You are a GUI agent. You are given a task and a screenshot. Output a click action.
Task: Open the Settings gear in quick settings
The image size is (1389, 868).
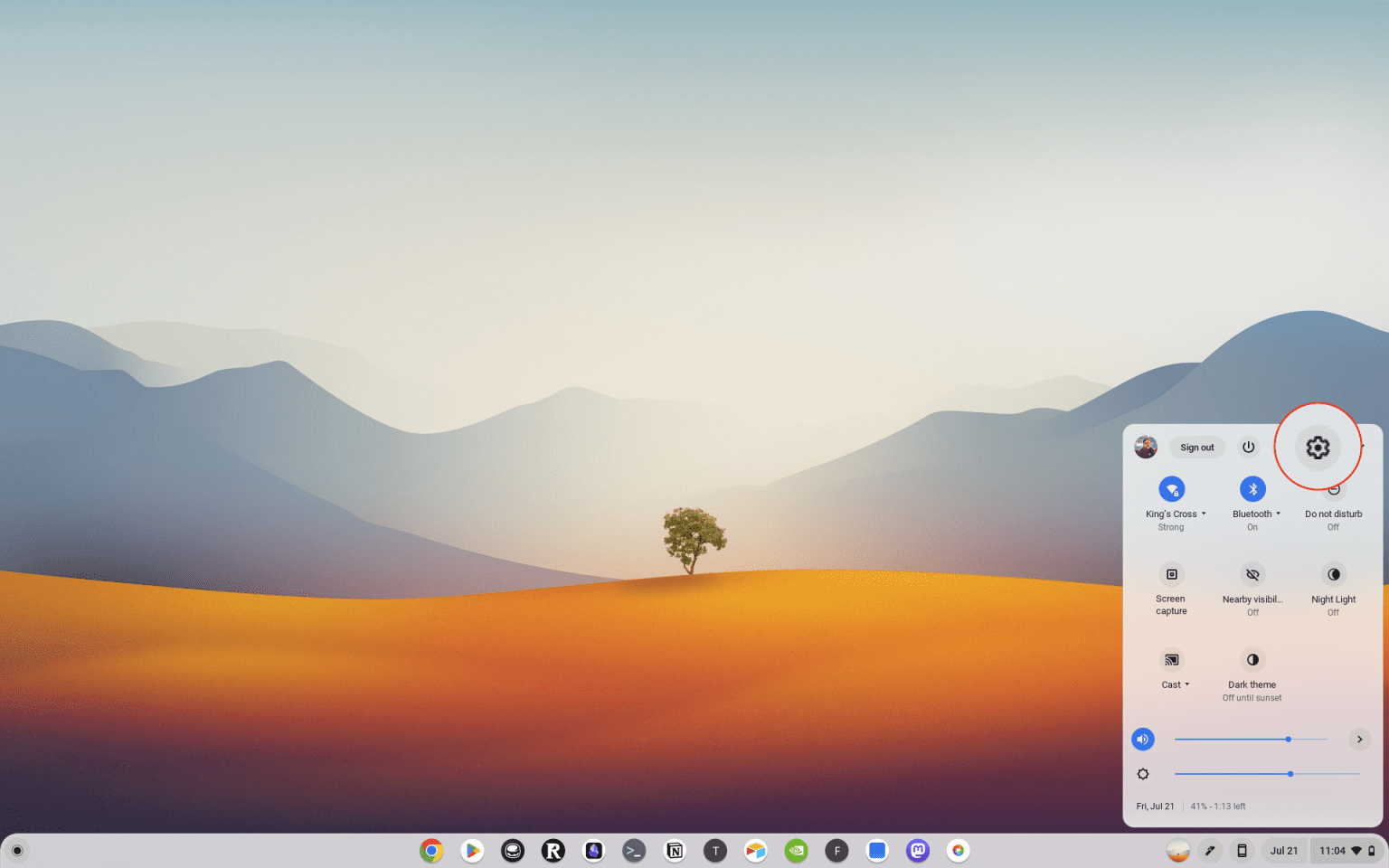click(x=1318, y=447)
